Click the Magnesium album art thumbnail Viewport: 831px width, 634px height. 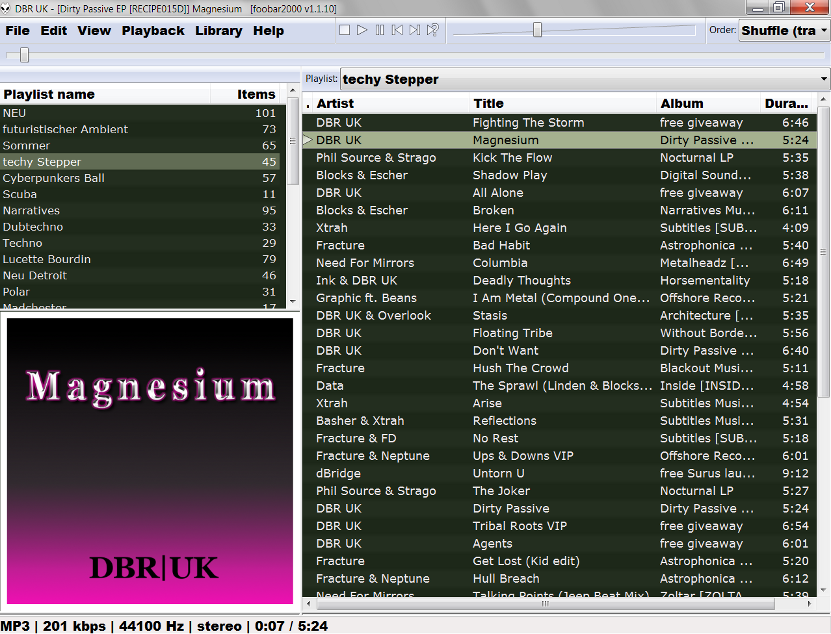(150, 461)
